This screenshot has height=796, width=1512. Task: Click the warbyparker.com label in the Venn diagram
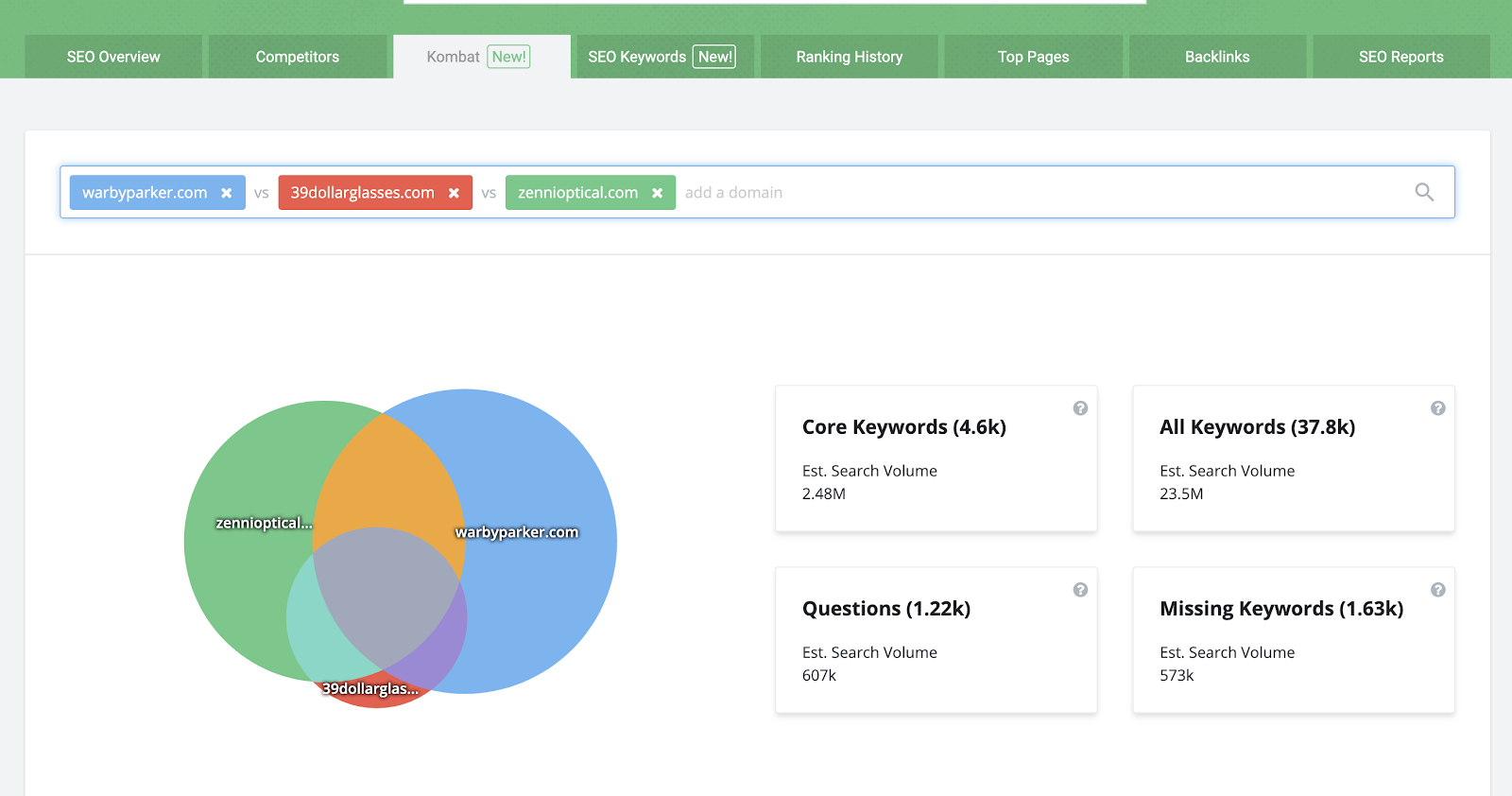coord(517,532)
